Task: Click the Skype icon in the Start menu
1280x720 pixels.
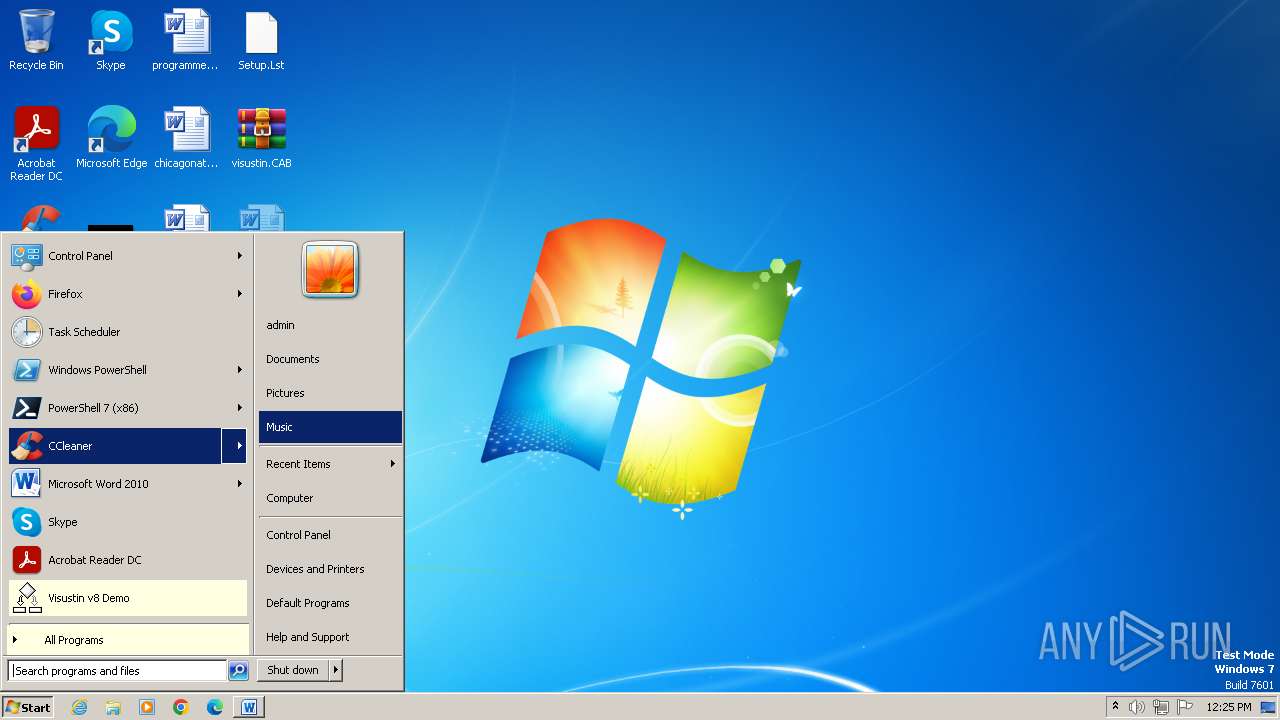Action: [26, 522]
